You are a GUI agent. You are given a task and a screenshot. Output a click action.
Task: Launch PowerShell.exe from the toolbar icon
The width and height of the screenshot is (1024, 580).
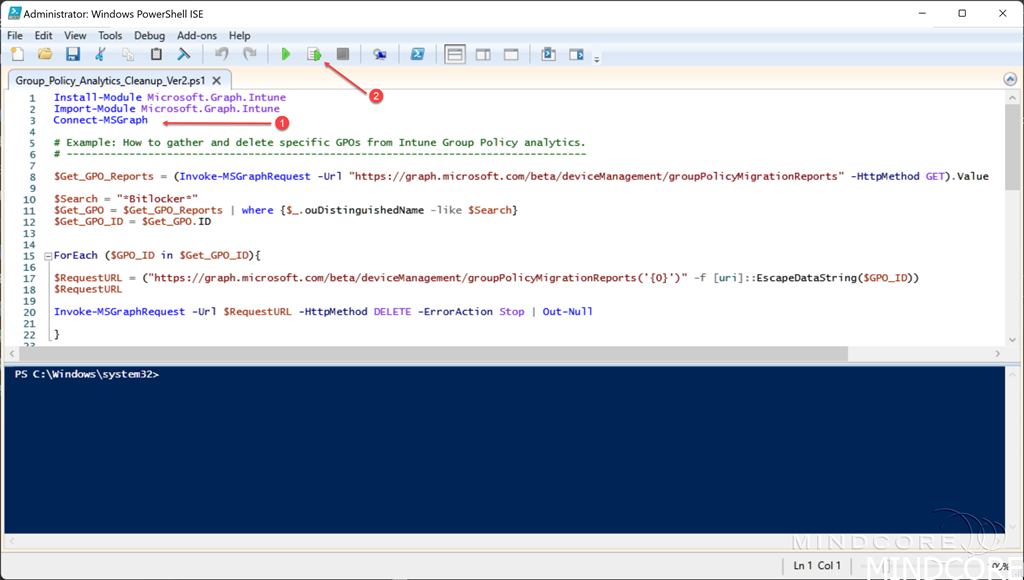tap(418, 54)
